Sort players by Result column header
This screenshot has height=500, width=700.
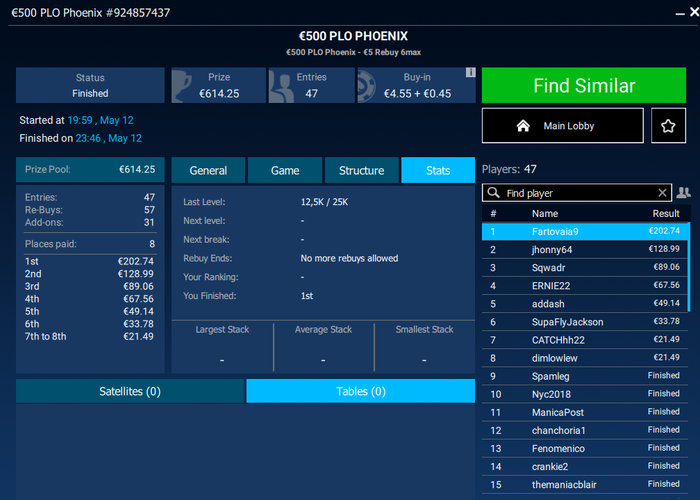tap(666, 213)
